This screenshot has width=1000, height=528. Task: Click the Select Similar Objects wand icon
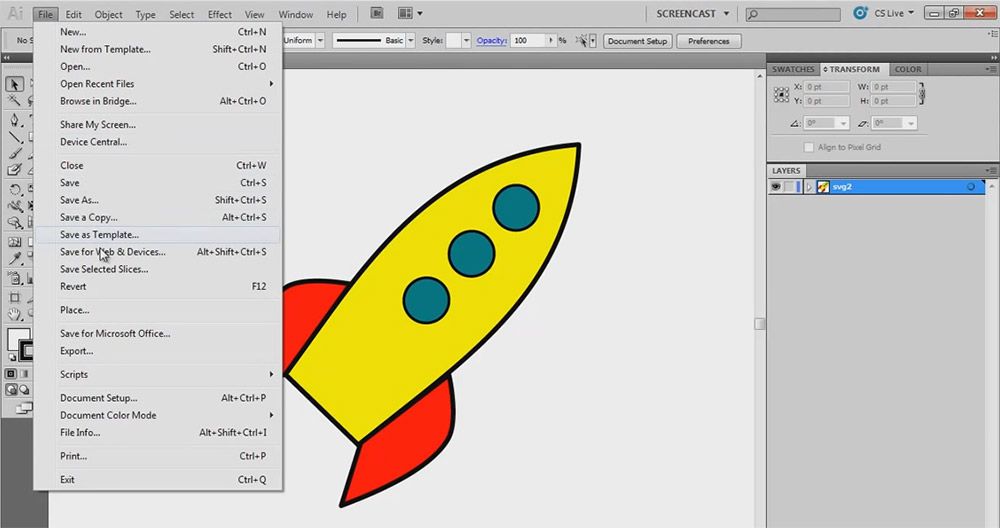581,41
